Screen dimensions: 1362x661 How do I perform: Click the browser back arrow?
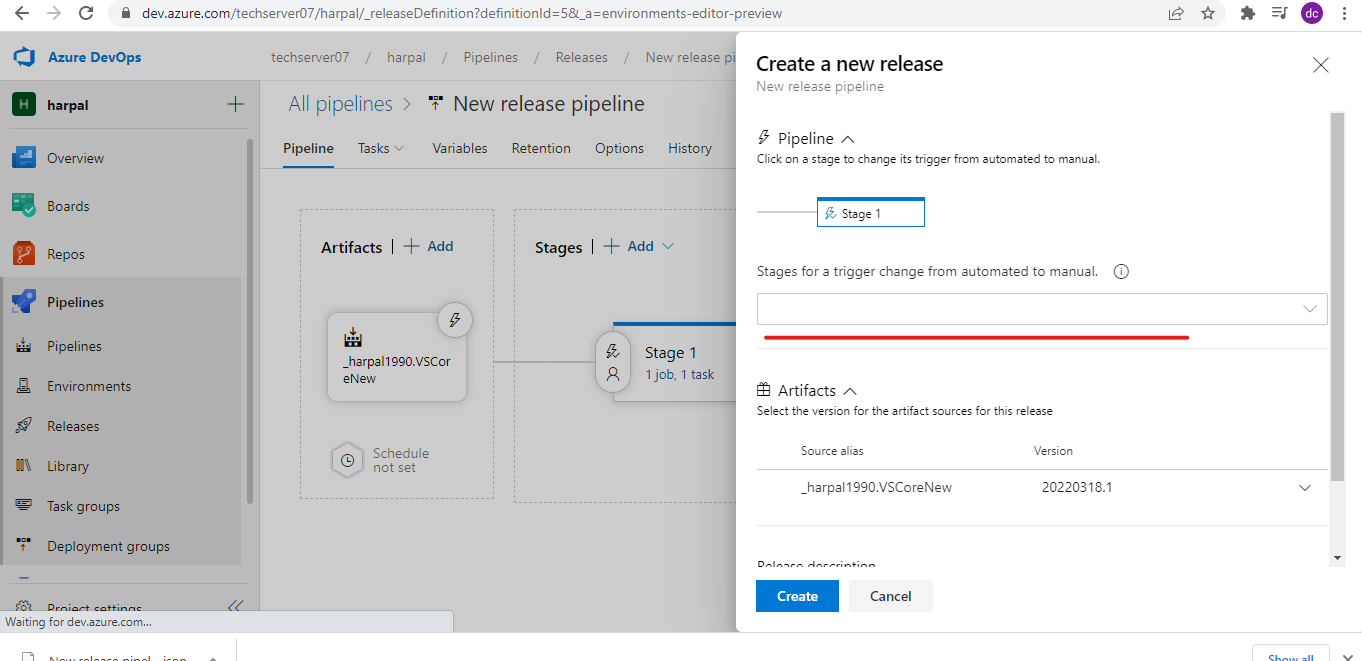pyautogui.click(x=22, y=13)
